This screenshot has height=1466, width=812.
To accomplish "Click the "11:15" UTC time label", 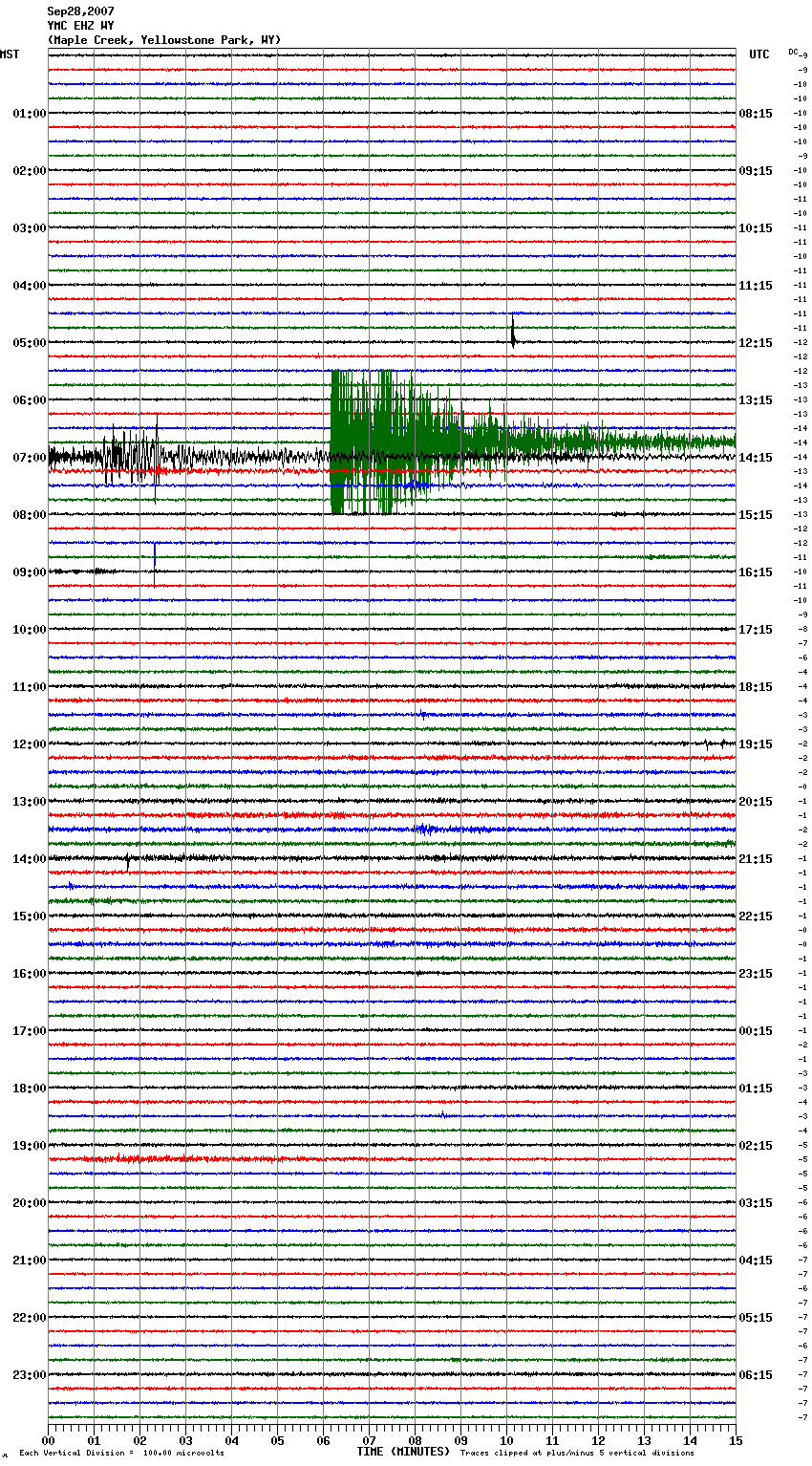I will click(x=756, y=286).
